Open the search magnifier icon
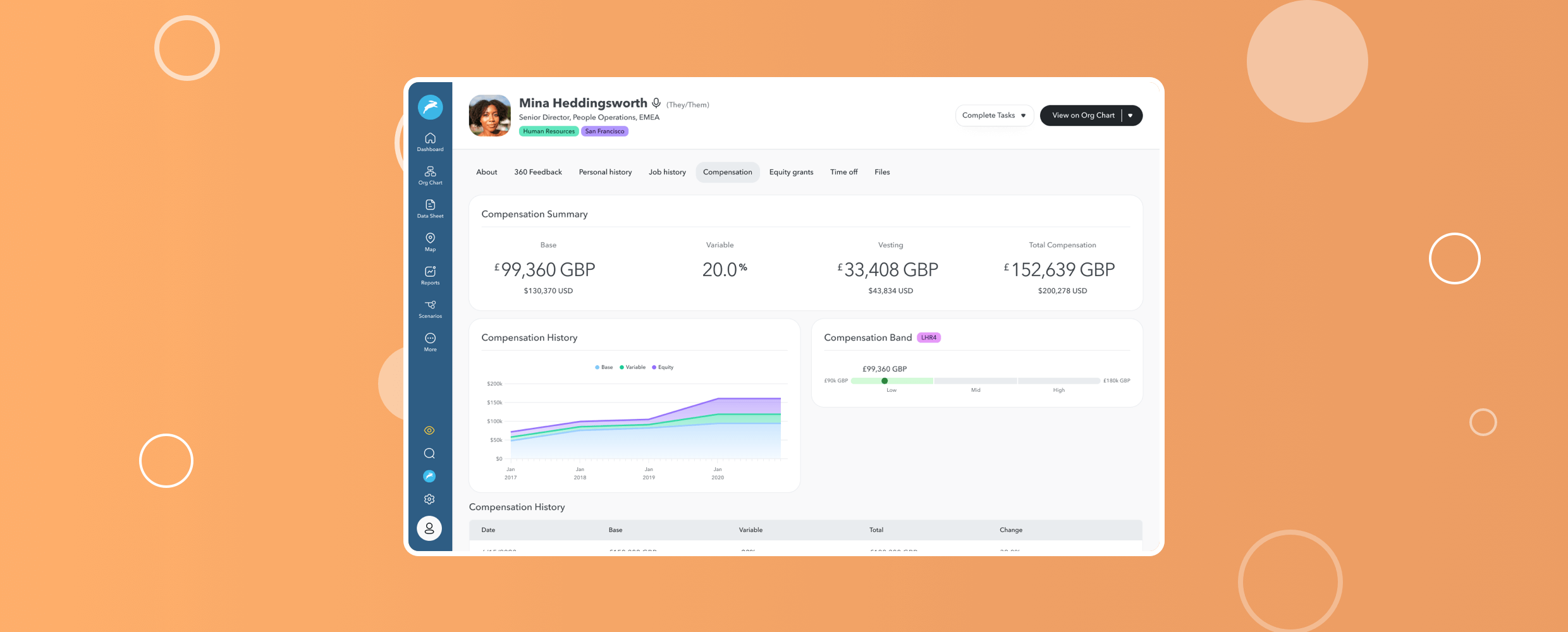 (x=429, y=453)
